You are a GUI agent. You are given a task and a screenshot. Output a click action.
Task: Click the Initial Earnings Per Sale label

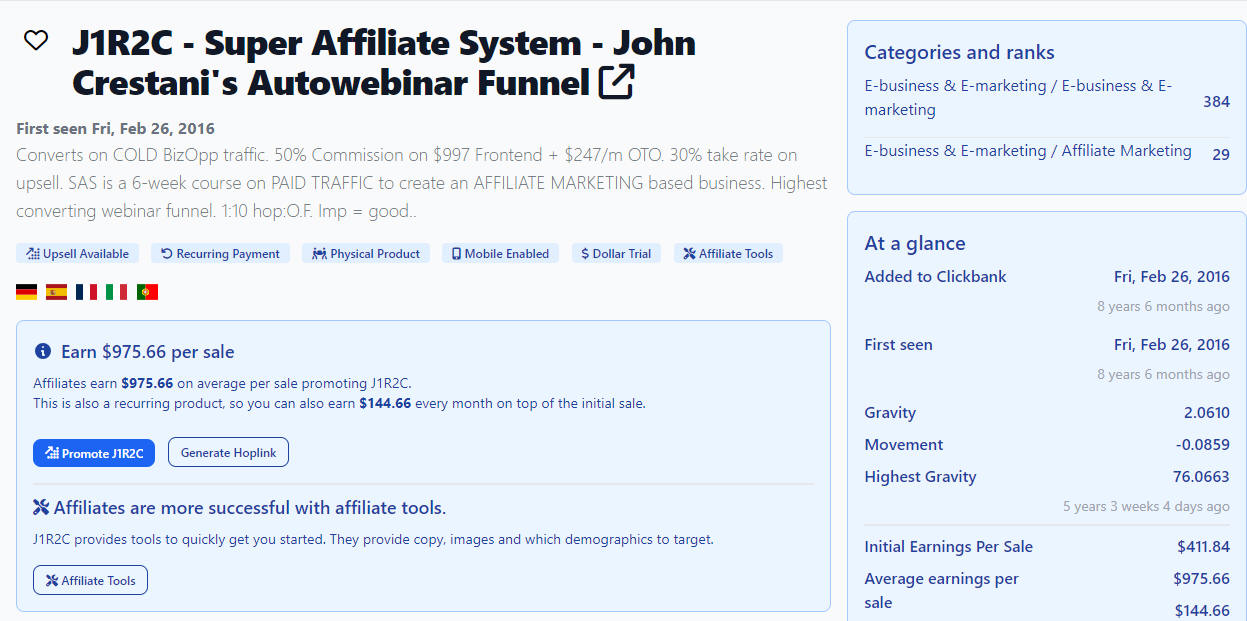pos(949,547)
